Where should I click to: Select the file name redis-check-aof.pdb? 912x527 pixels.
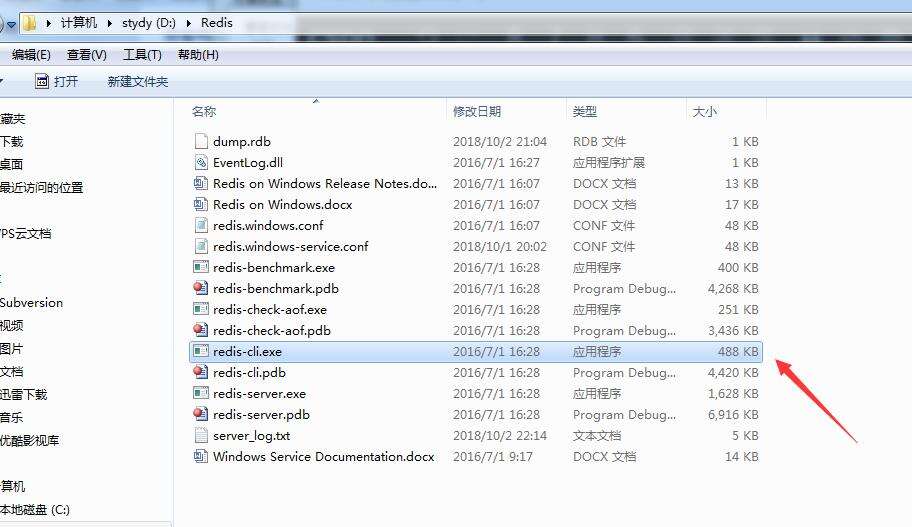(272, 331)
